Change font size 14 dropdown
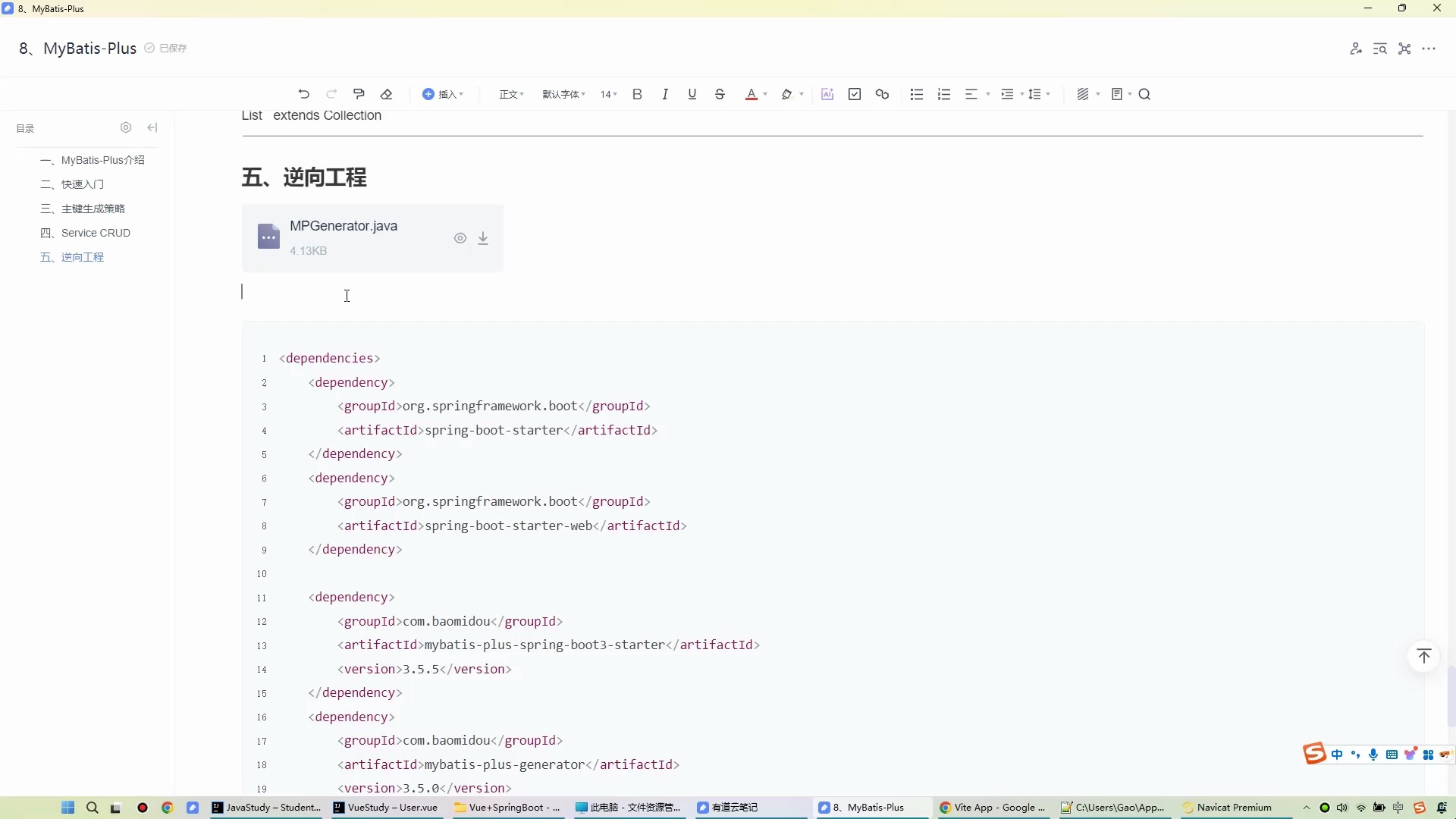 coord(609,94)
